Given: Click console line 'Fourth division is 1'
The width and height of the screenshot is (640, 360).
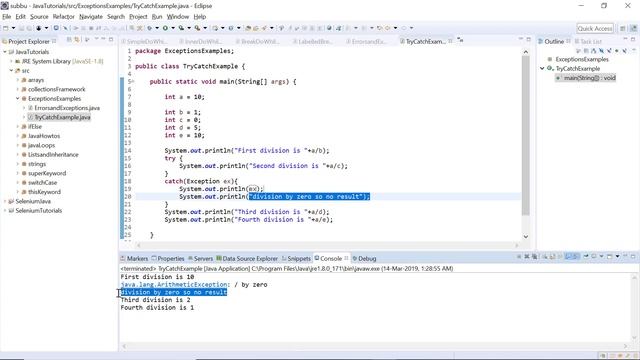Looking at the screenshot, I should click(157, 308).
